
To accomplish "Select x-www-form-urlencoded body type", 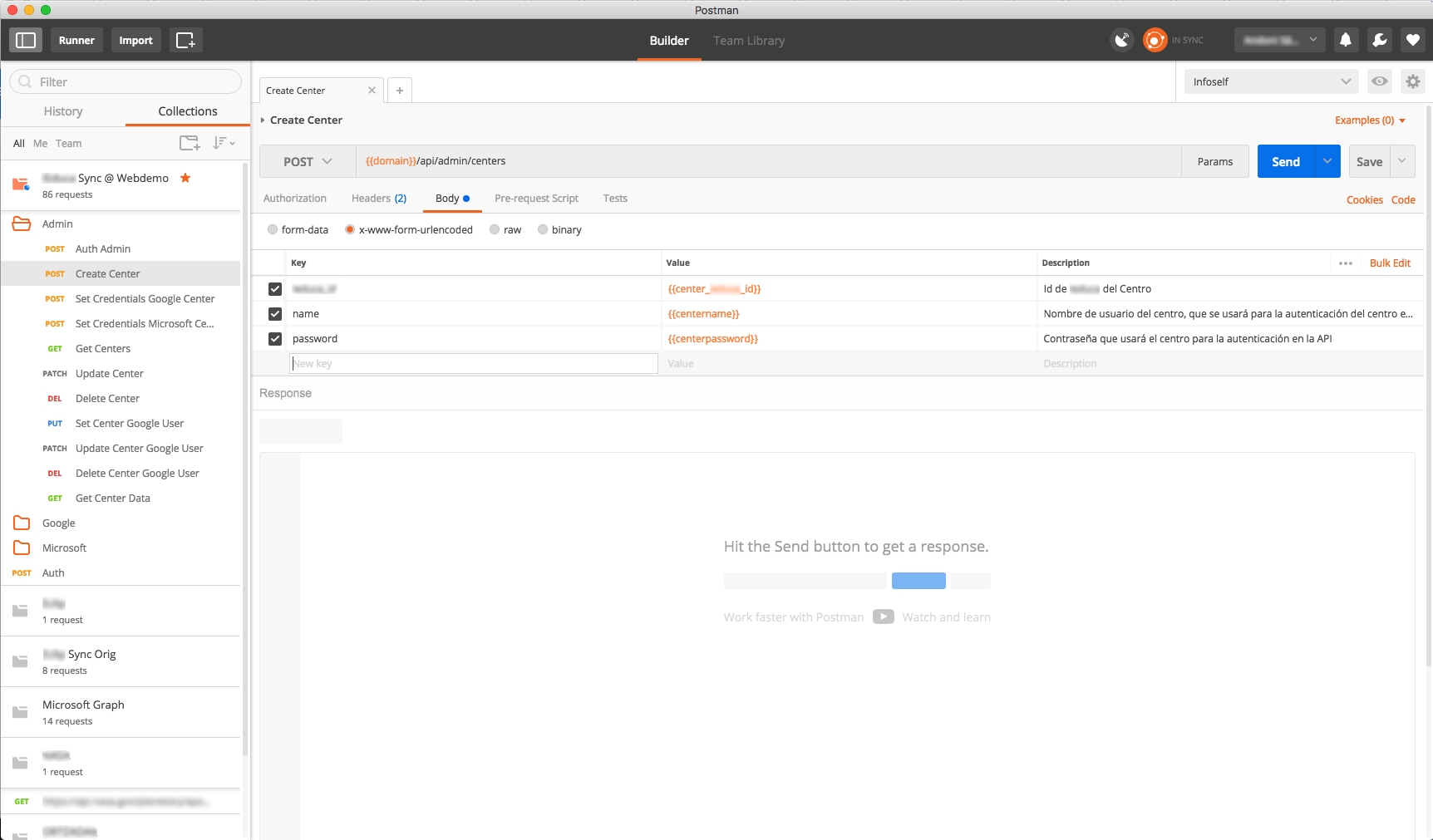I will pos(350,229).
